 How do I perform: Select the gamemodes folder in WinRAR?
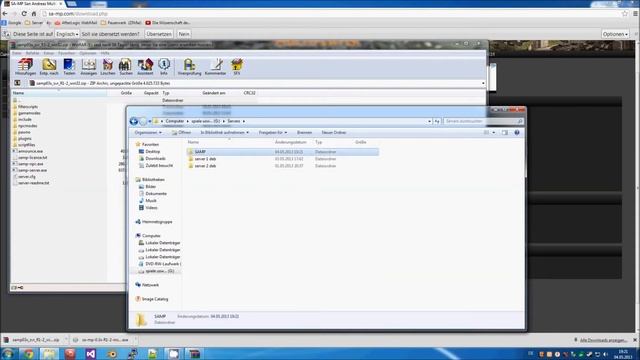[29, 113]
